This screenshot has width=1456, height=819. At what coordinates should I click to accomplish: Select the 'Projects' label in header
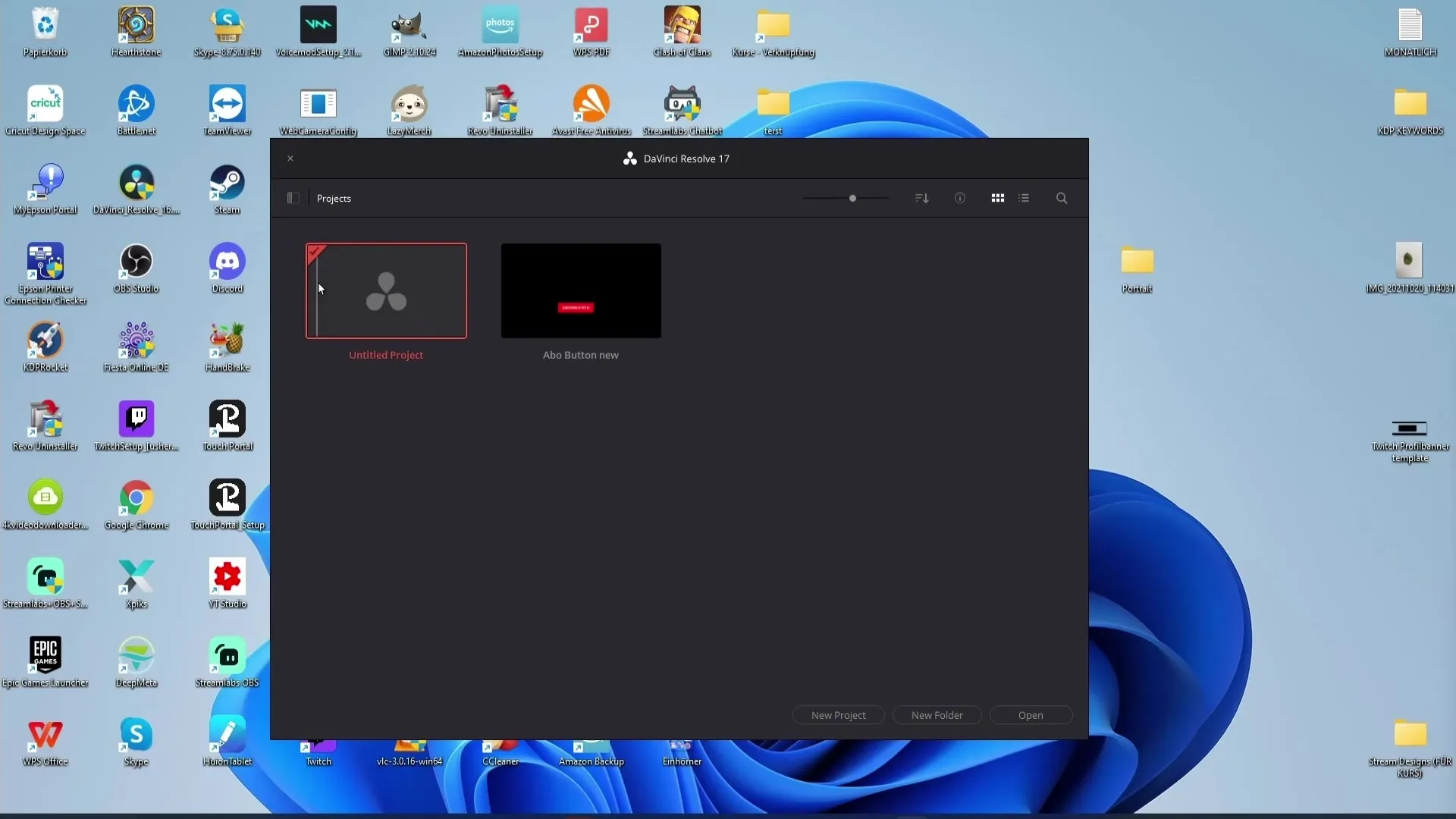(x=334, y=198)
